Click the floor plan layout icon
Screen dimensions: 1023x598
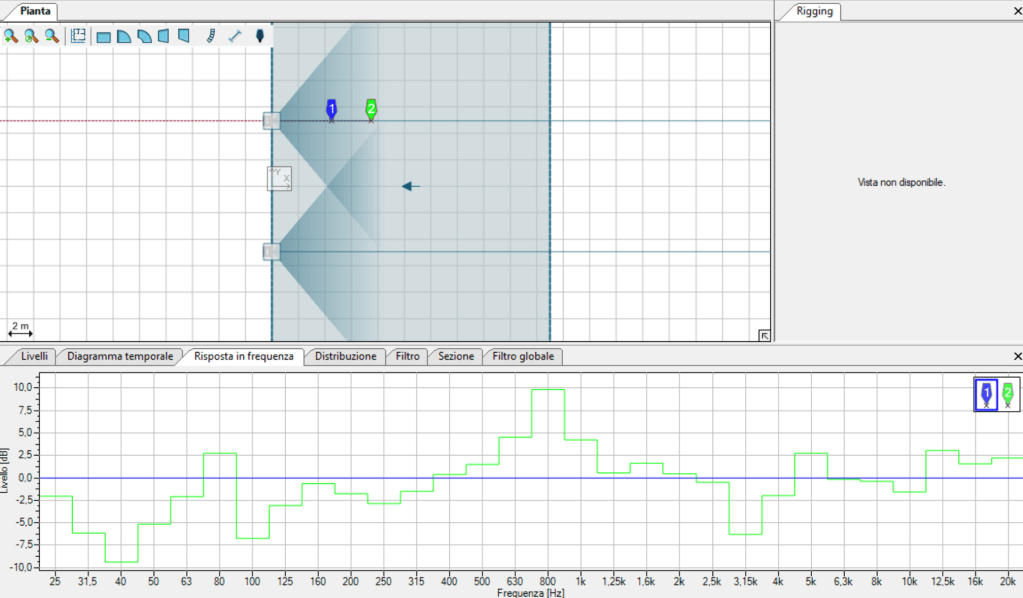pos(77,36)
